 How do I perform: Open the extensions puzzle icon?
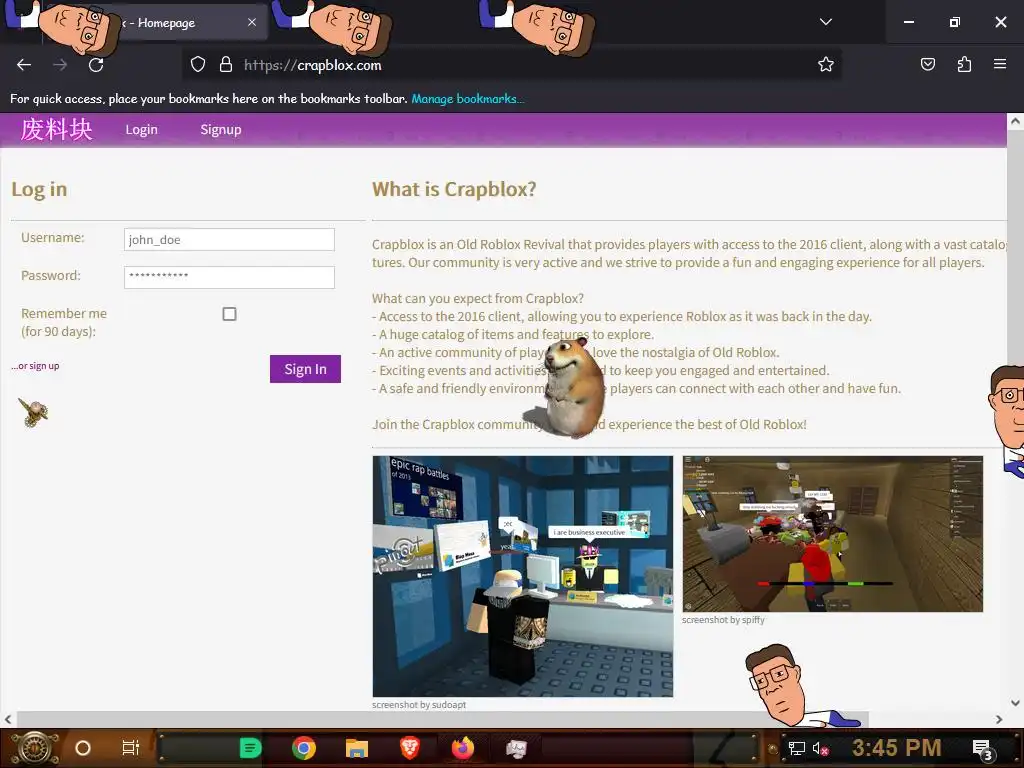(x=964, y=64)
